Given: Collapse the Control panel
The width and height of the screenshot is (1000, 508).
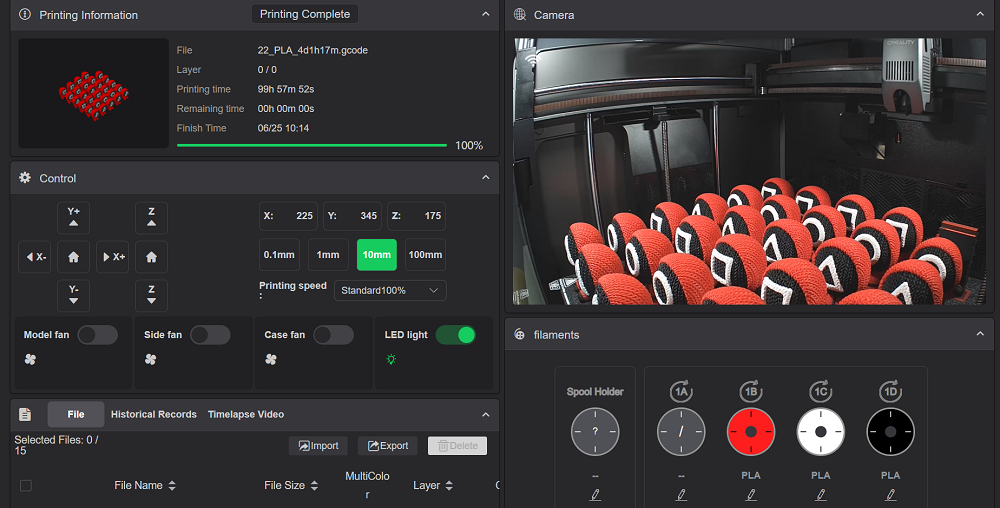Looking at the screenshot, I should (485, 178).
